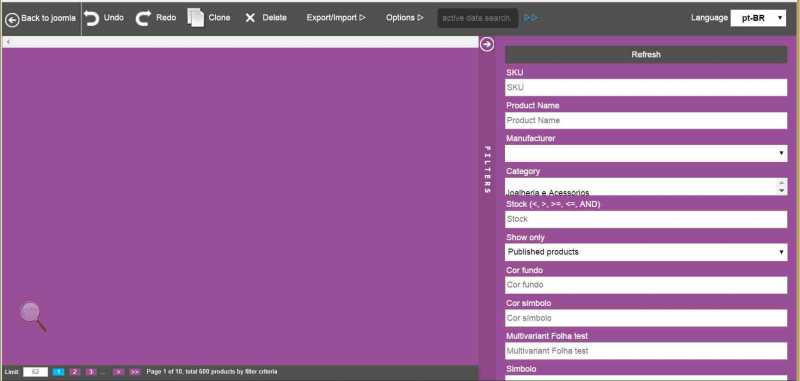Focus the Product Name filter field
The image size is (800, 381).
[x=646, y=120]
